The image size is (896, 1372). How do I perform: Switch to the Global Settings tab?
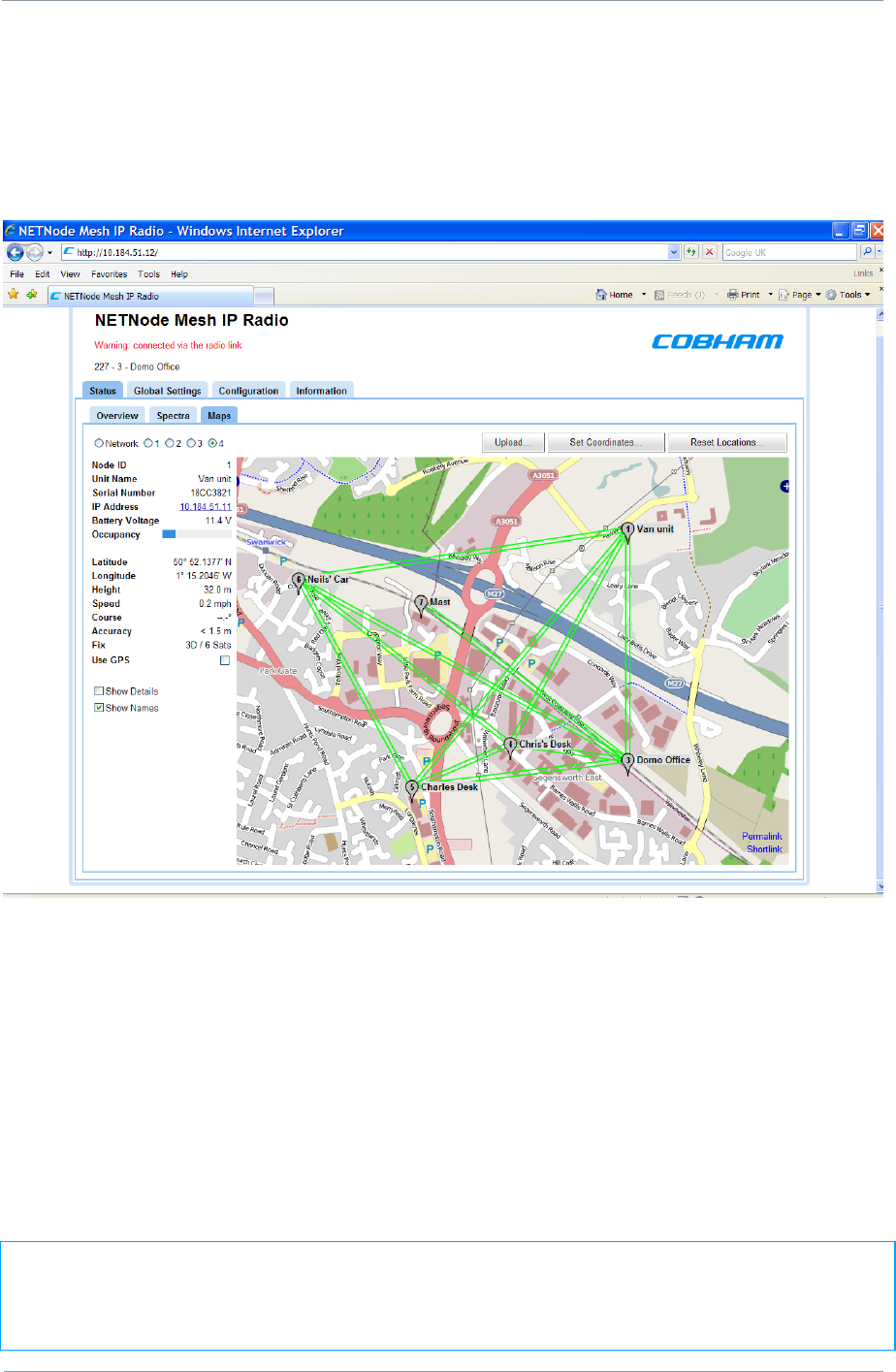pos(167,391)
